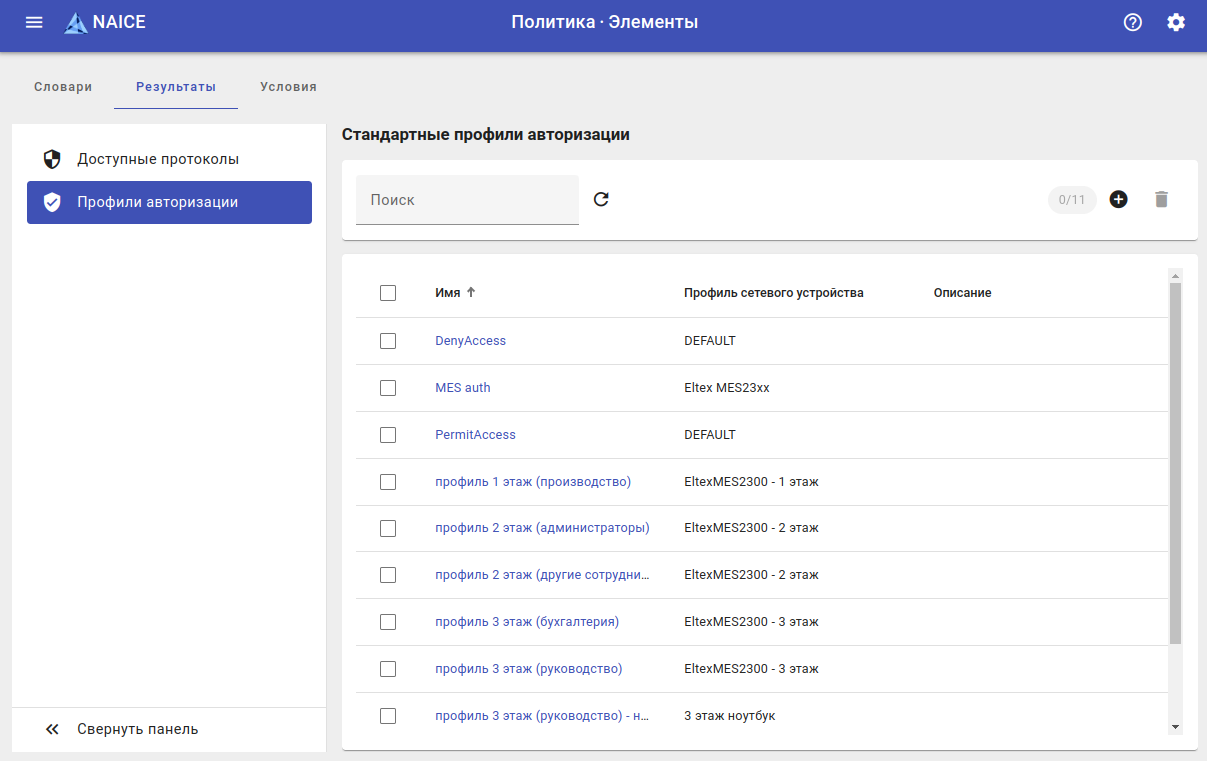1207x761 pixels.
Task: Switch to the Словари tab
Action: coord(63,87)
